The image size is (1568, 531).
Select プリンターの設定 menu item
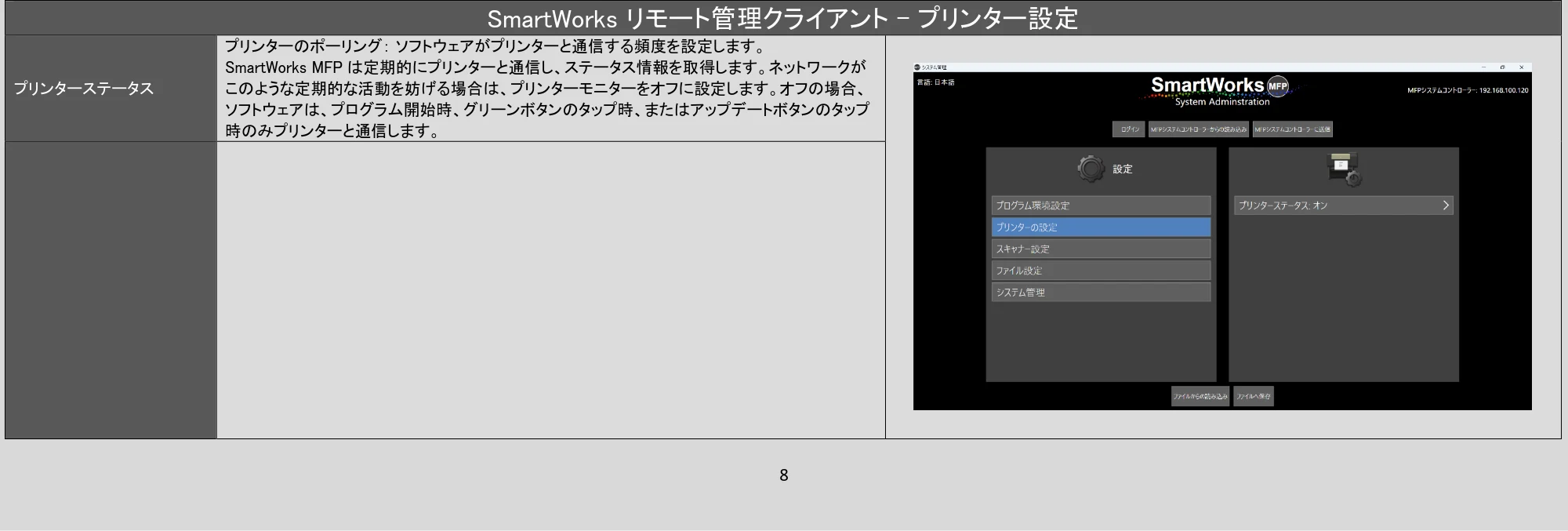coord(1101,227)
